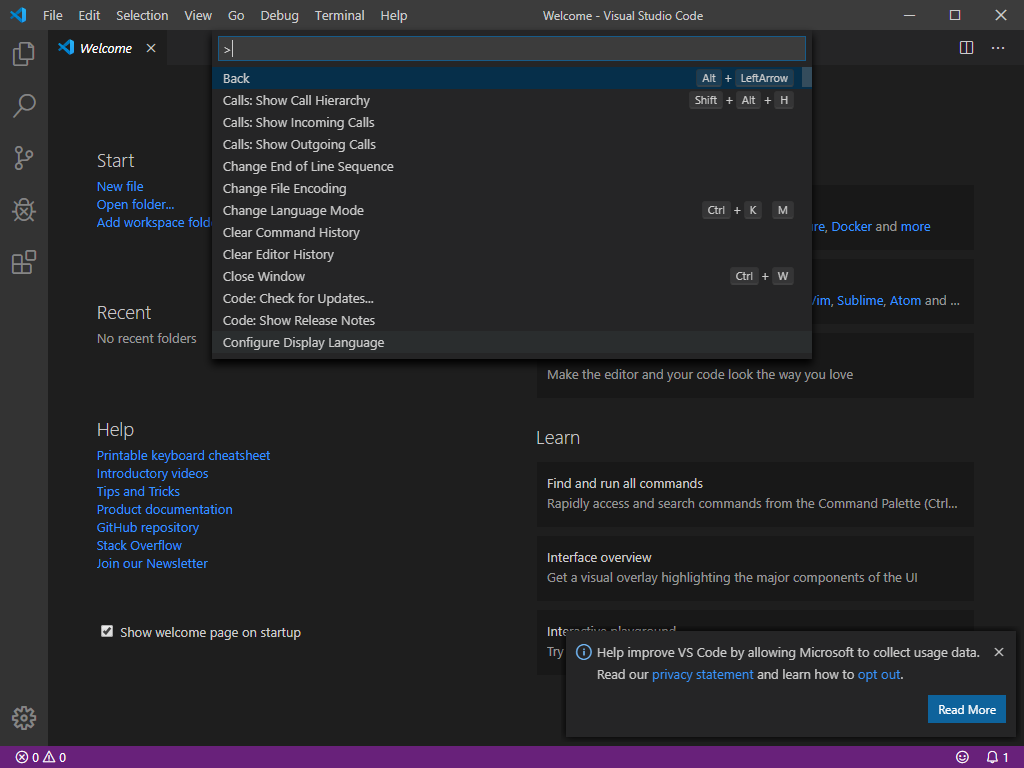Open the Manage gear icon

point(24,718)
